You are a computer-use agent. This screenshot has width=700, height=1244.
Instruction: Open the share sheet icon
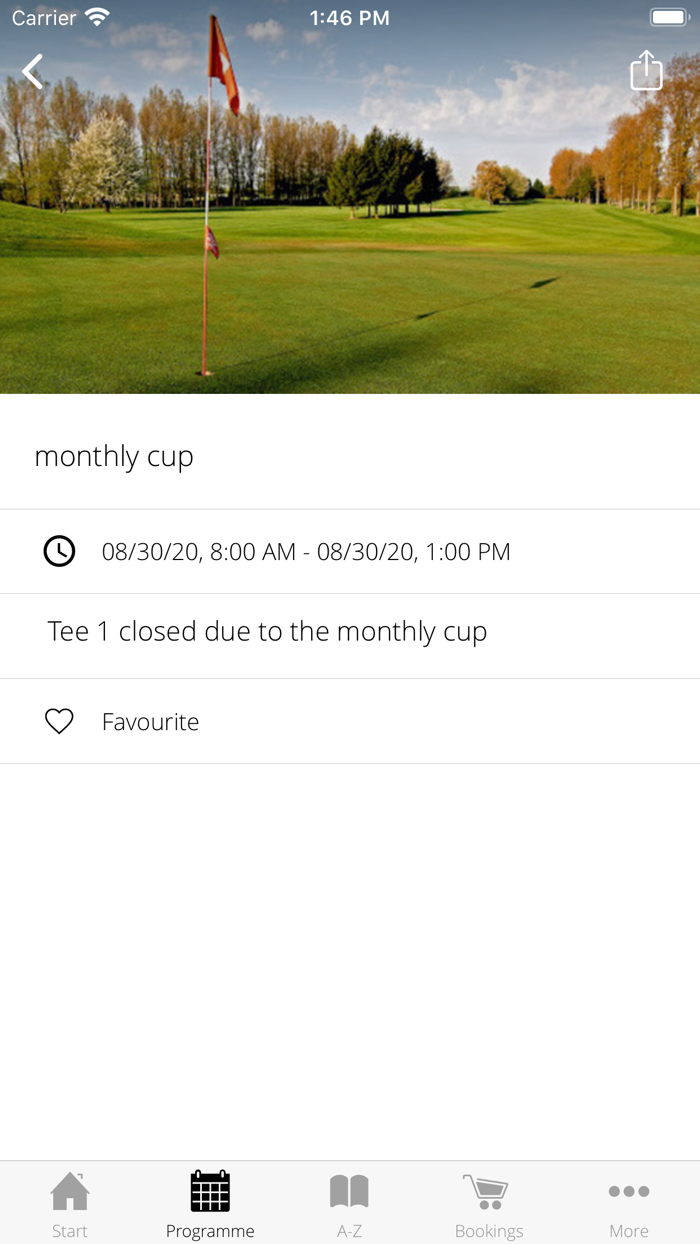click(646, 71)
